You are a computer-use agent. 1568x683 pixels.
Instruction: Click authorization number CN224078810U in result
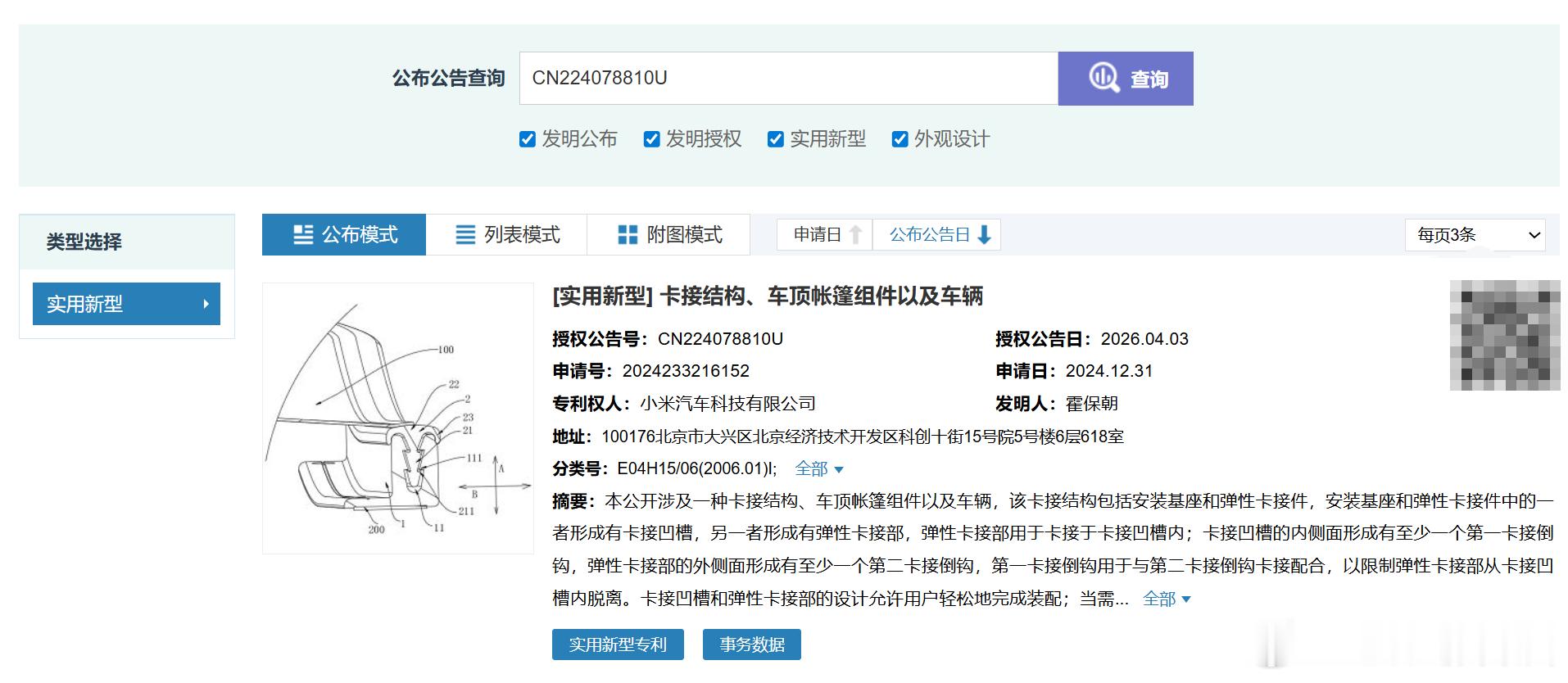[721, 339]
